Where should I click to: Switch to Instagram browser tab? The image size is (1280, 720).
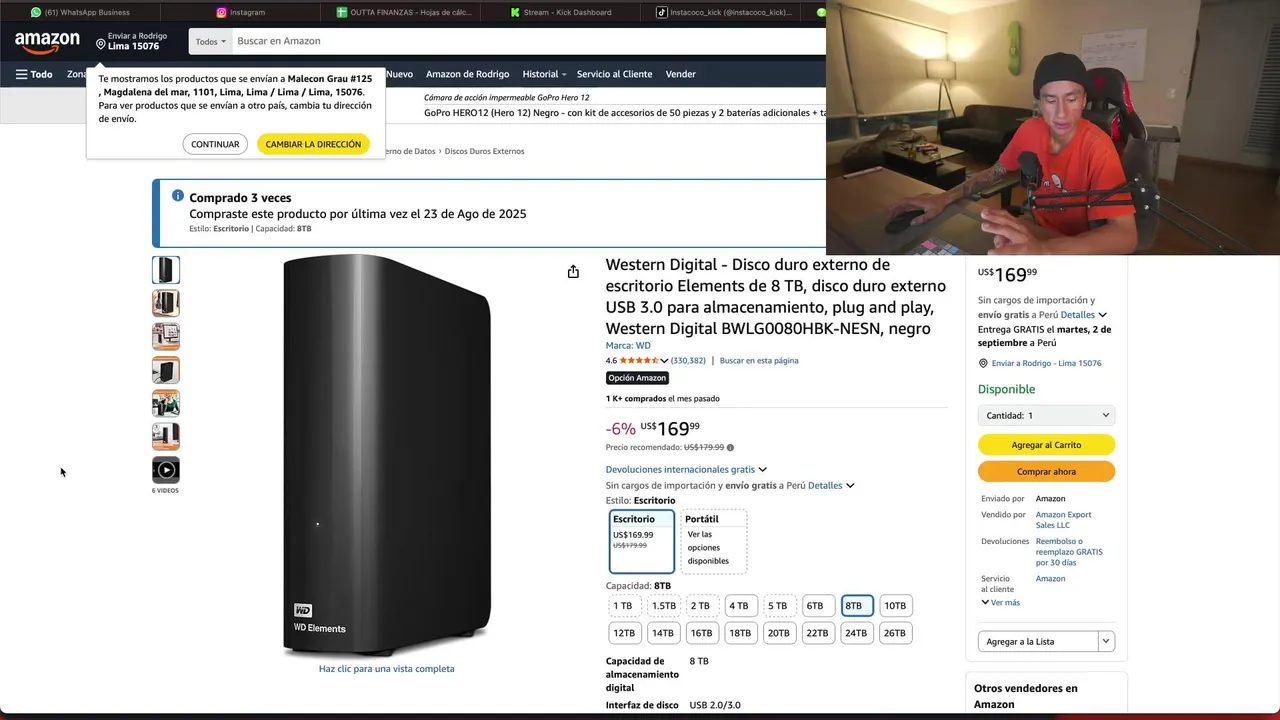(240, 12)
